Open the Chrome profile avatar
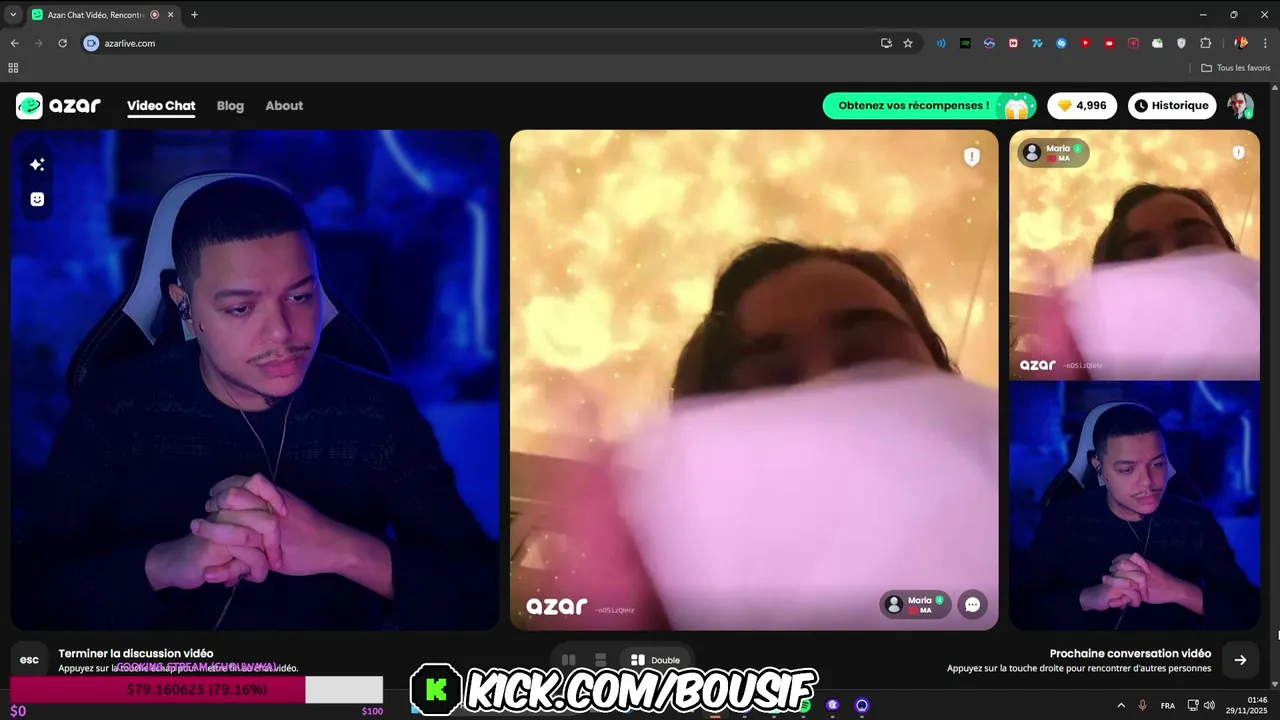1280x720 pixels. [1241, 43]
